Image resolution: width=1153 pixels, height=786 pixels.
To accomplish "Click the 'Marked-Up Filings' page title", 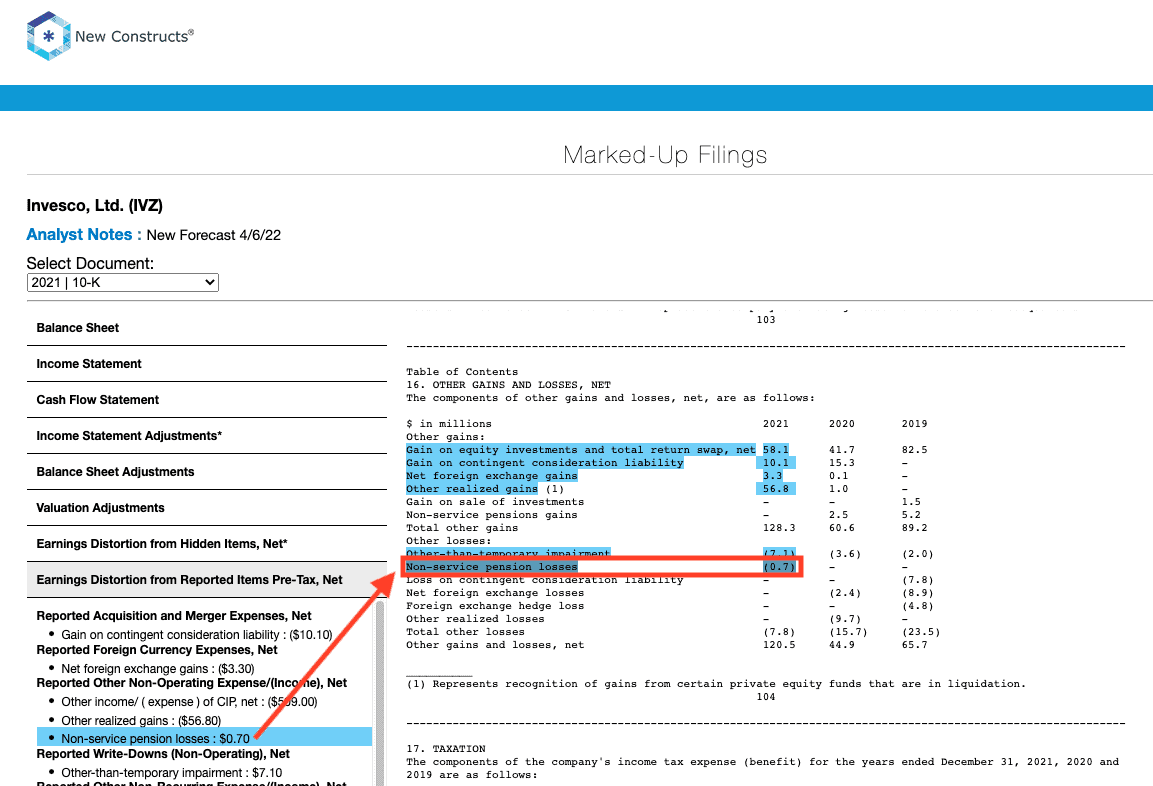I will [x=665, y=155].
